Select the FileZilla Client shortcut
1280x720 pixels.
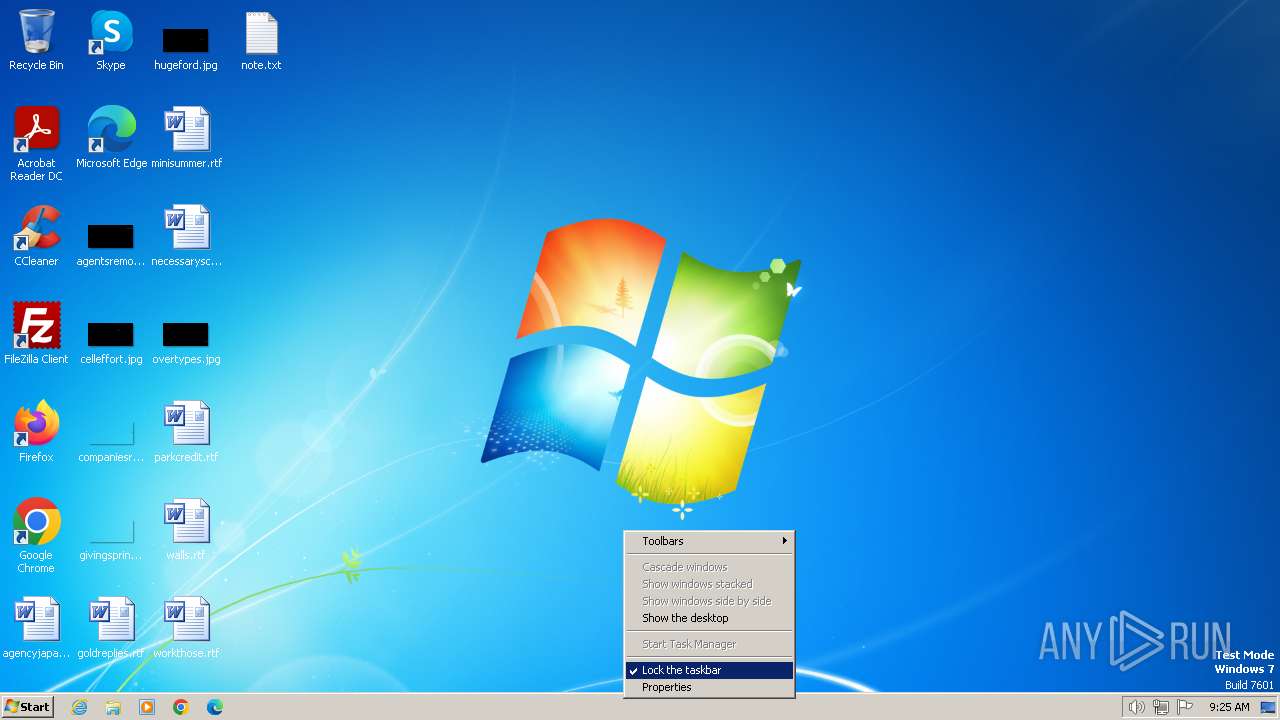tap(36, 334)
